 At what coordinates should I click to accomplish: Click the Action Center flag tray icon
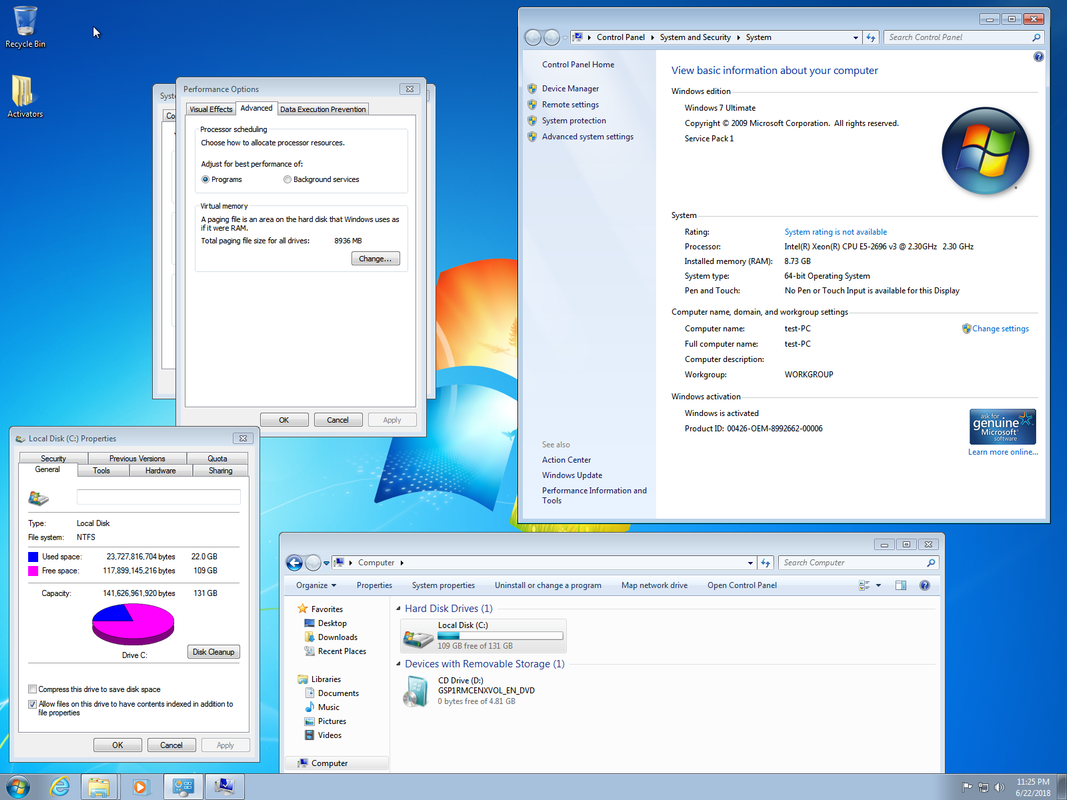(x=966, y=787)
